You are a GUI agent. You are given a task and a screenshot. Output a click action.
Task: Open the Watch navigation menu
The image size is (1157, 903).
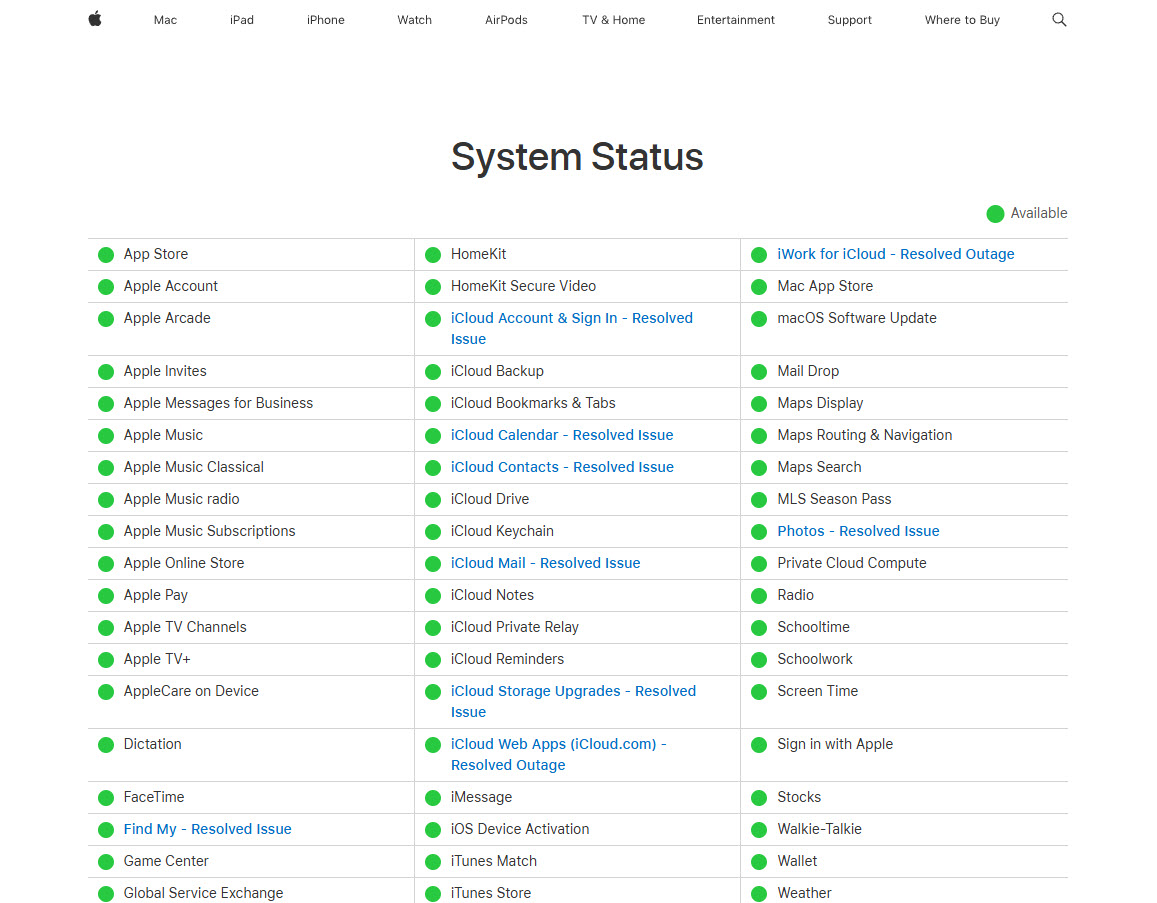tap(415, 20)
